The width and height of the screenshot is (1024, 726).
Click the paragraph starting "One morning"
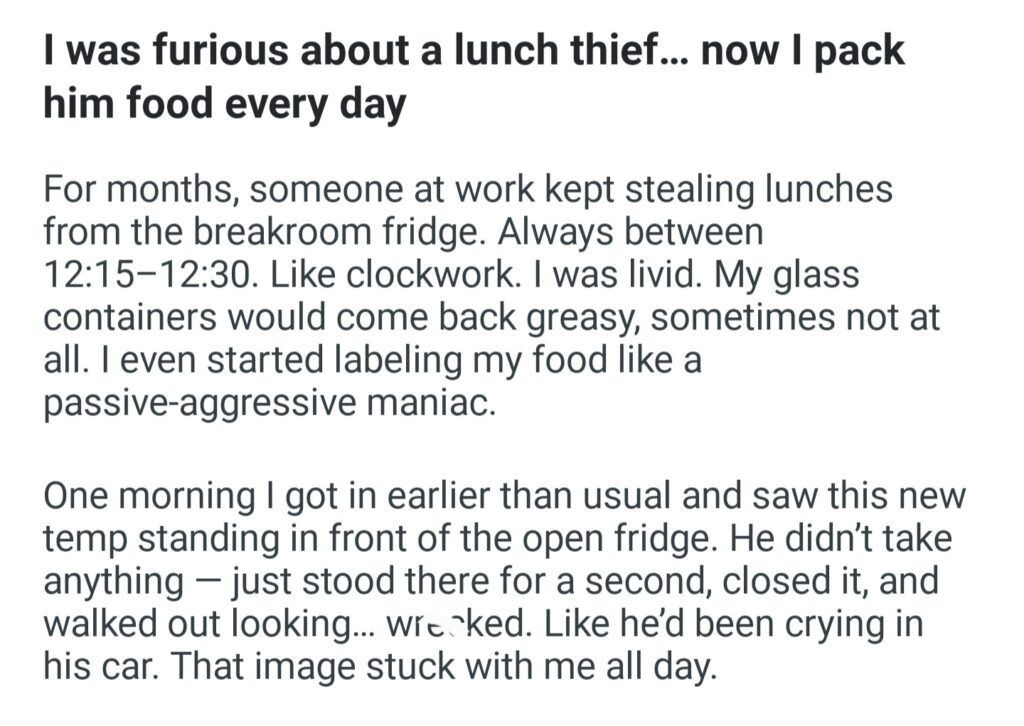[498, 580]
